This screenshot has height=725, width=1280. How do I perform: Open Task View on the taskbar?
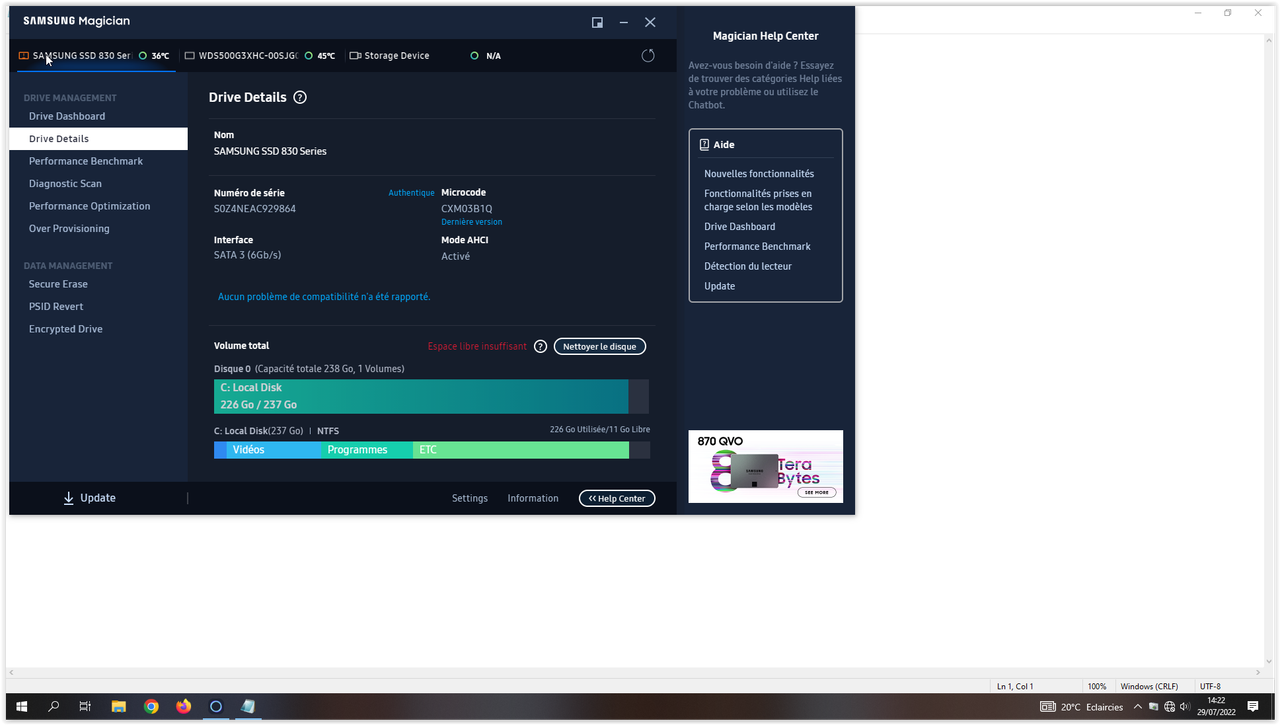[x=85, y=707]
